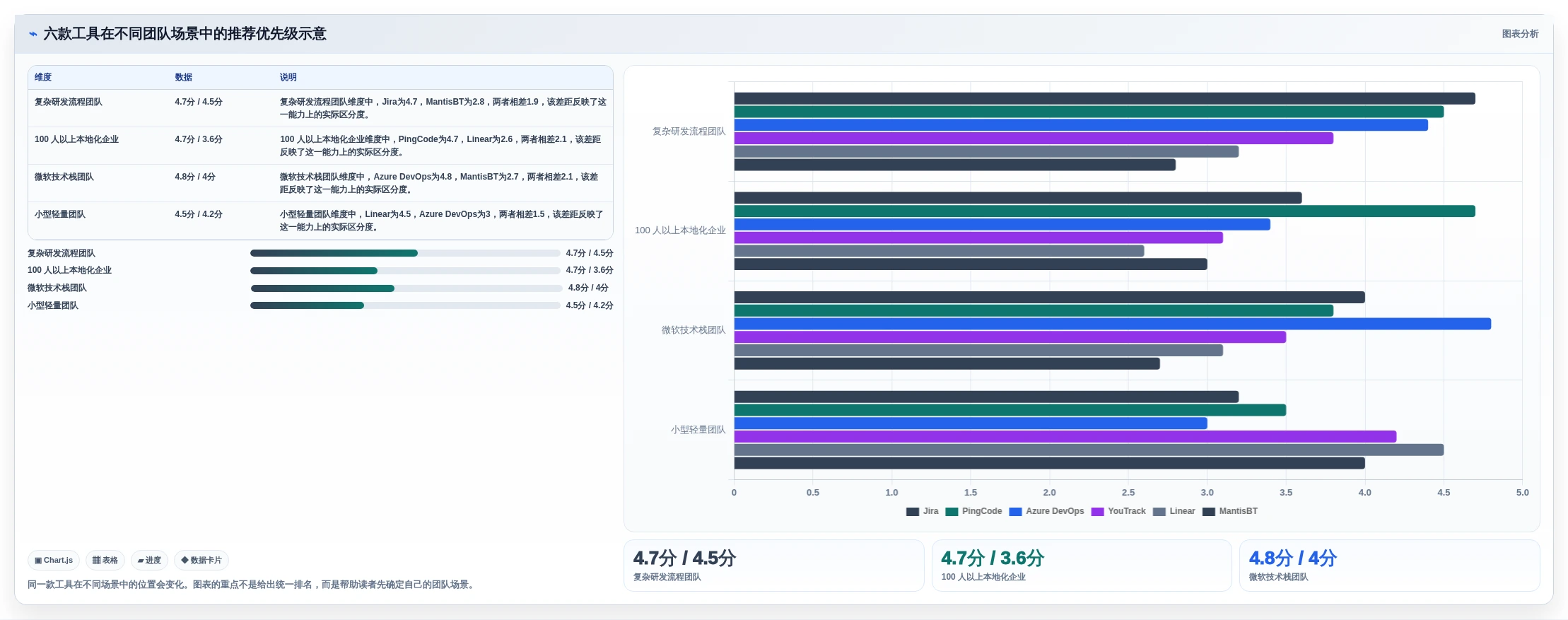This screenshot has width=1568, height=620.
Task: Click the x-axis tick 5.0
Action: (1522, 493)
